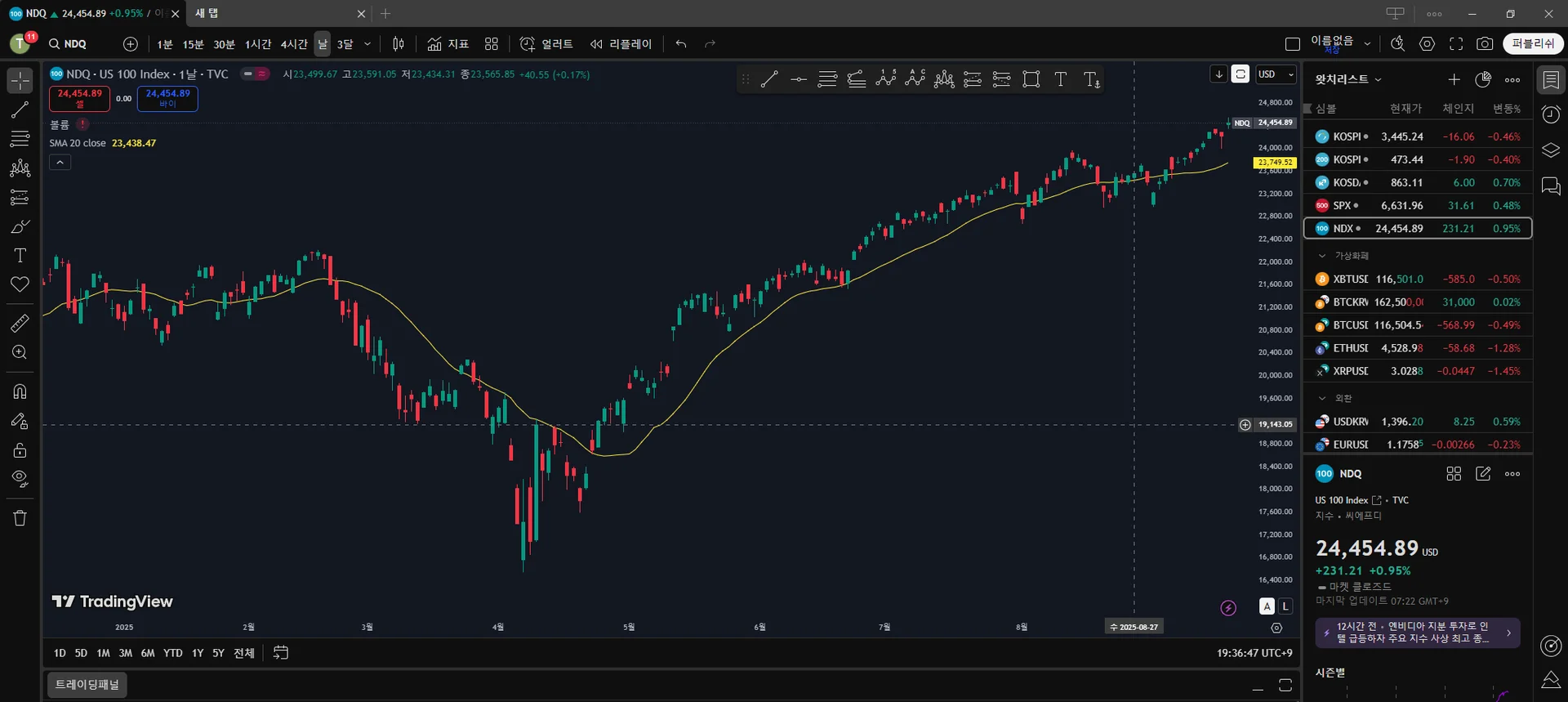
Task: Select the YTD time range
Action: pyautogui.click(x=172, y=653)
